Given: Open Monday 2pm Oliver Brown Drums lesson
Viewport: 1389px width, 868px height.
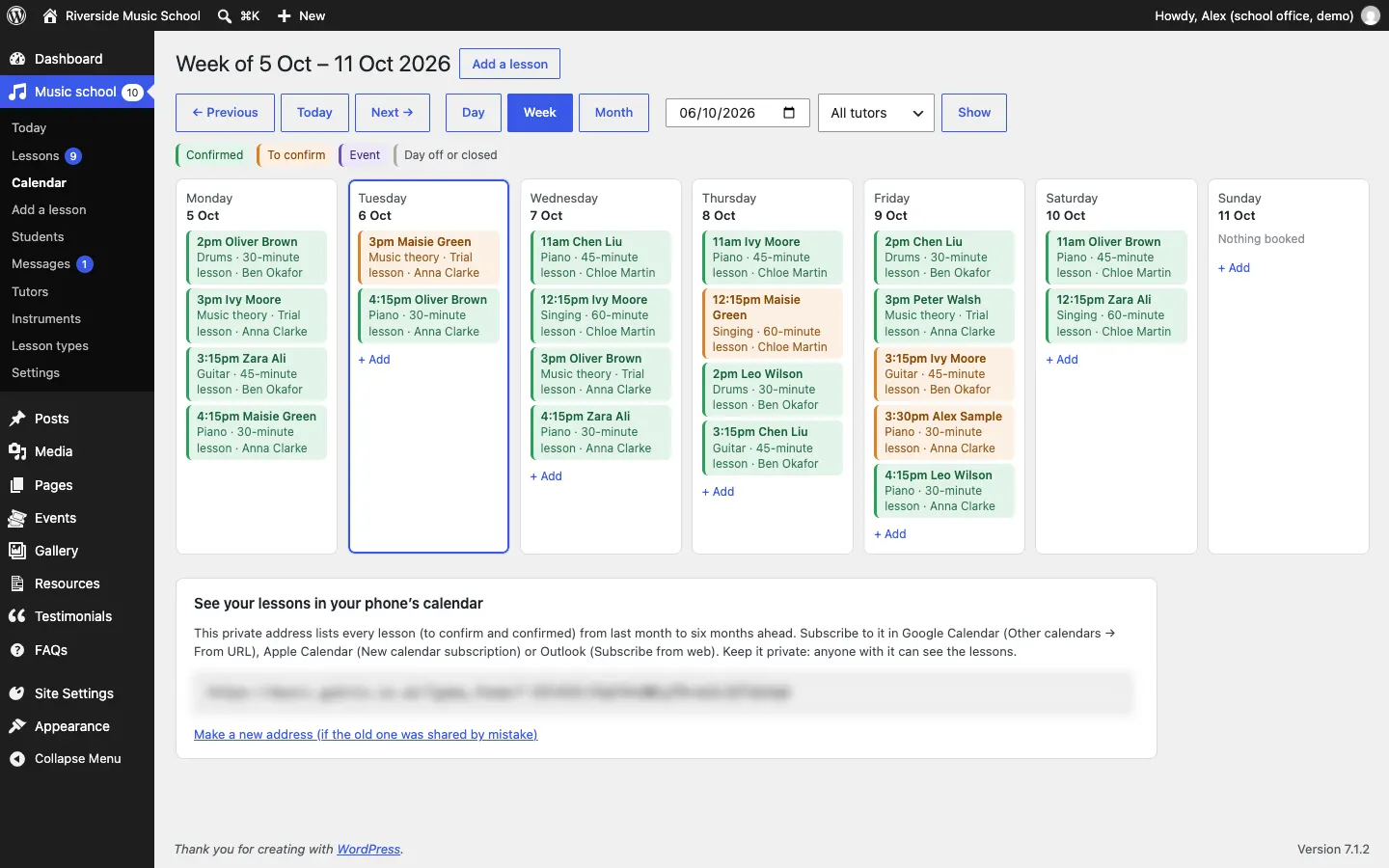Looking at the screenshot, I should [x=257, y=258].
